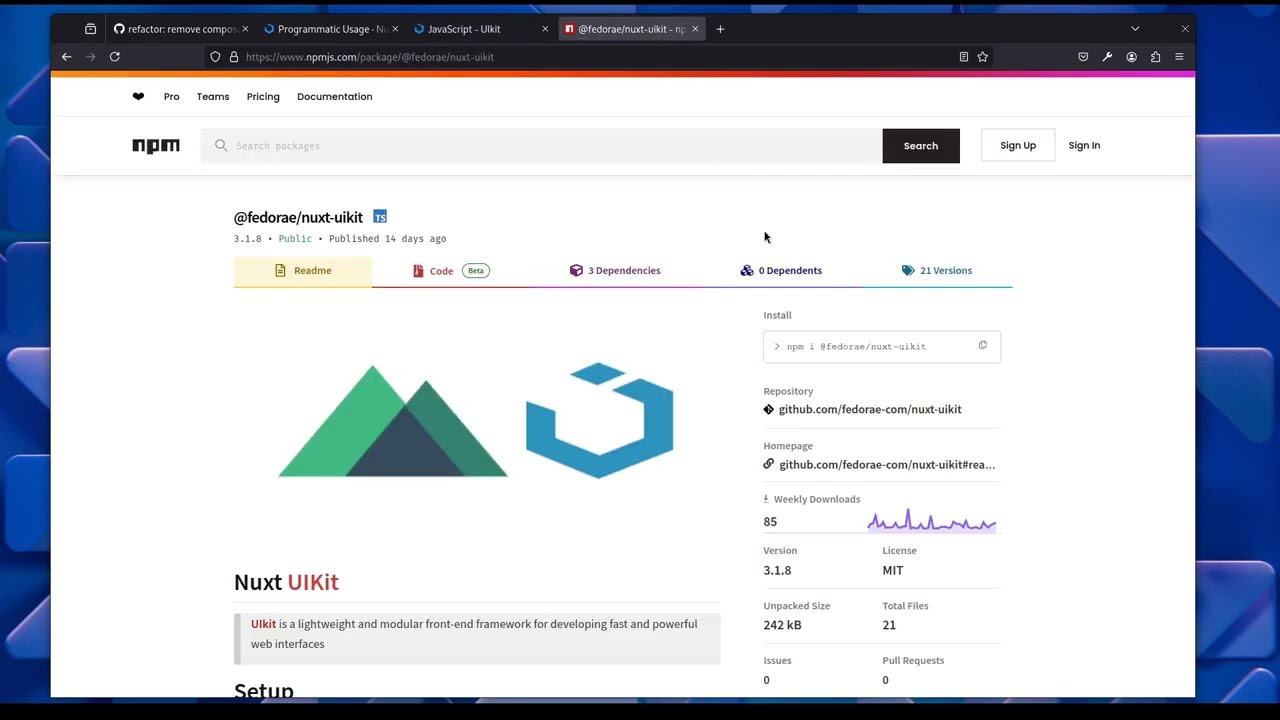
Task: Reload the current page
Action: (x=115, y=57)
